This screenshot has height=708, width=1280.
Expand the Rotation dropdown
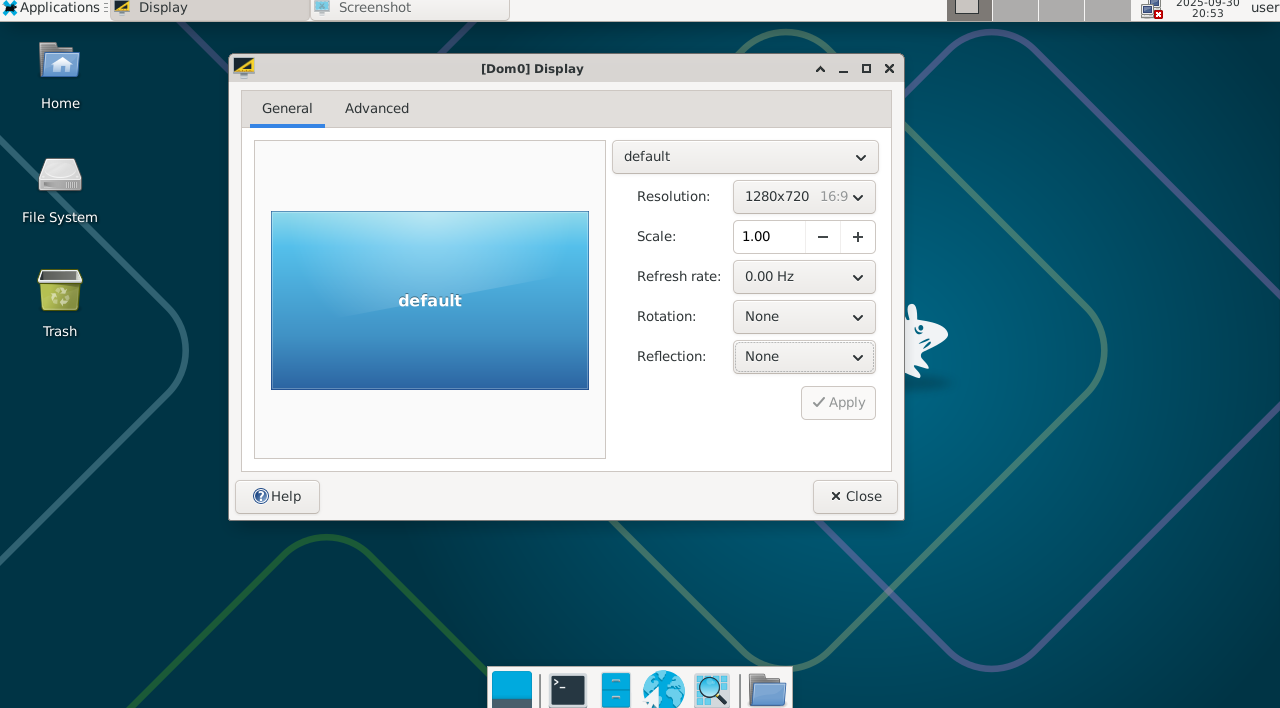coord(804,317)
